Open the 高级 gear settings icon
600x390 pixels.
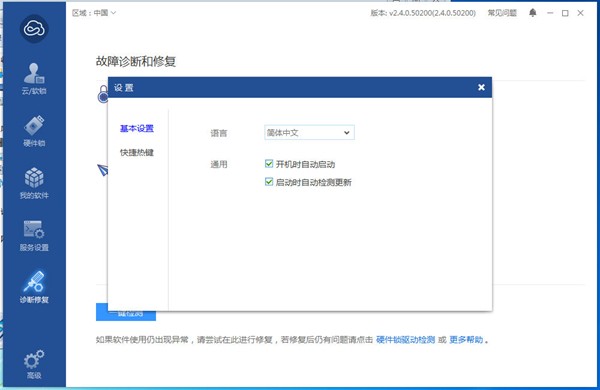34,364
